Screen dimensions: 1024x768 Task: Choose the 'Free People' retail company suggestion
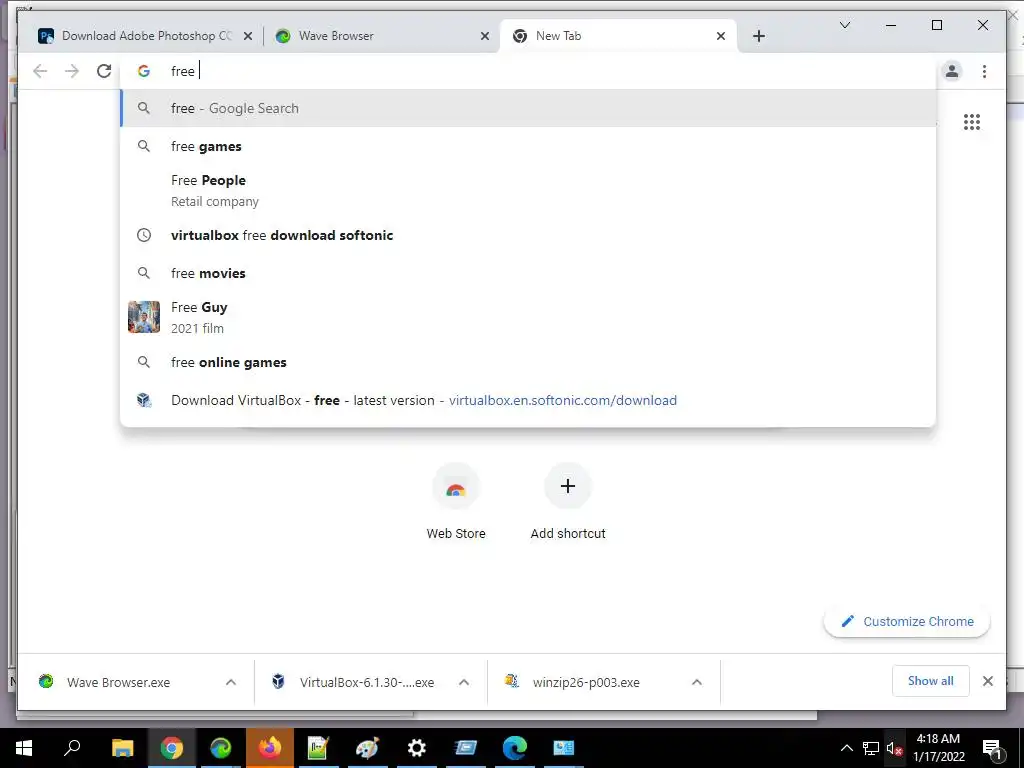[528, 191]
